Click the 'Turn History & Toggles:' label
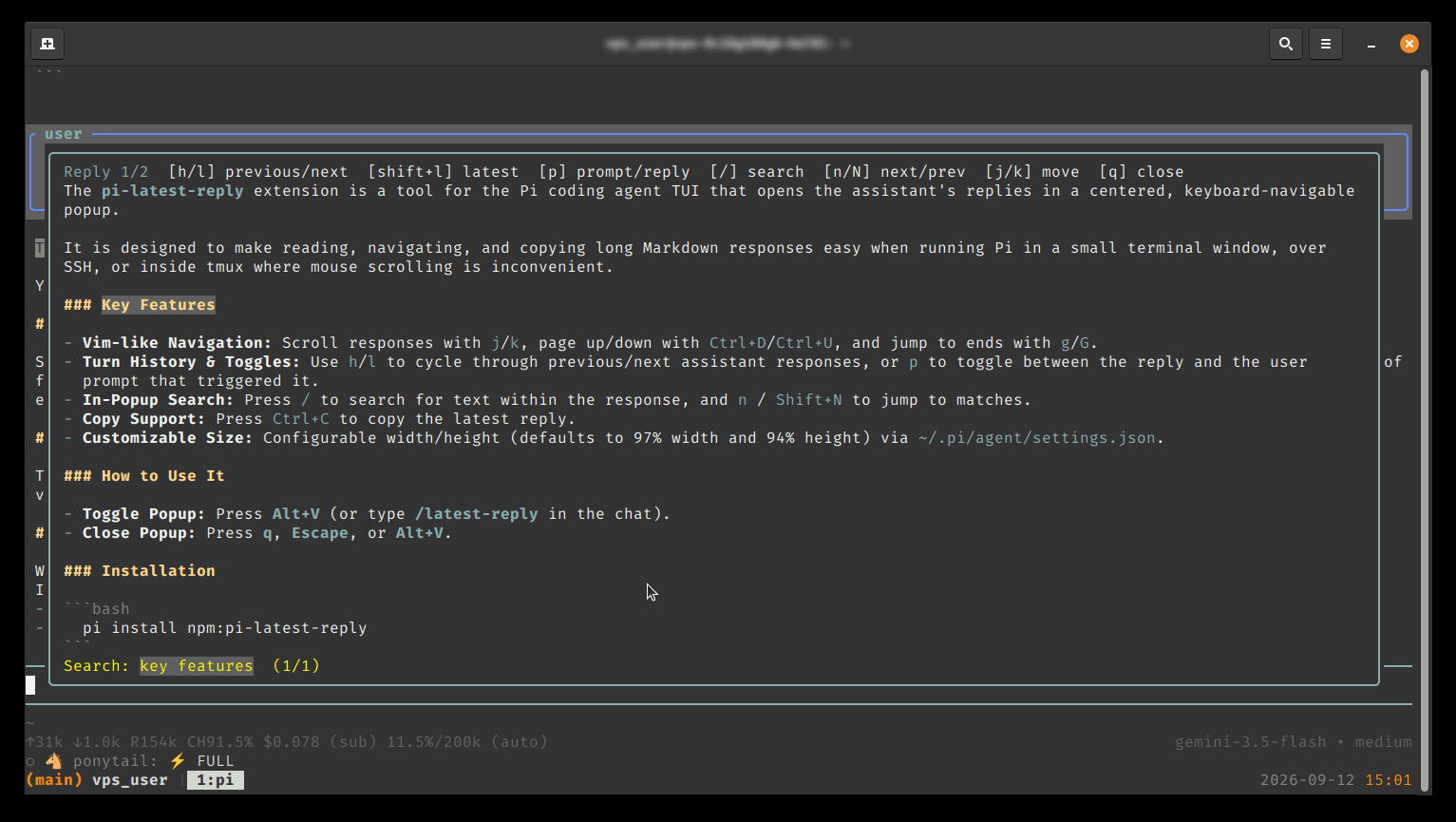Image resolution: width=1456 pixels, height=822 pixels. point(192,362)
